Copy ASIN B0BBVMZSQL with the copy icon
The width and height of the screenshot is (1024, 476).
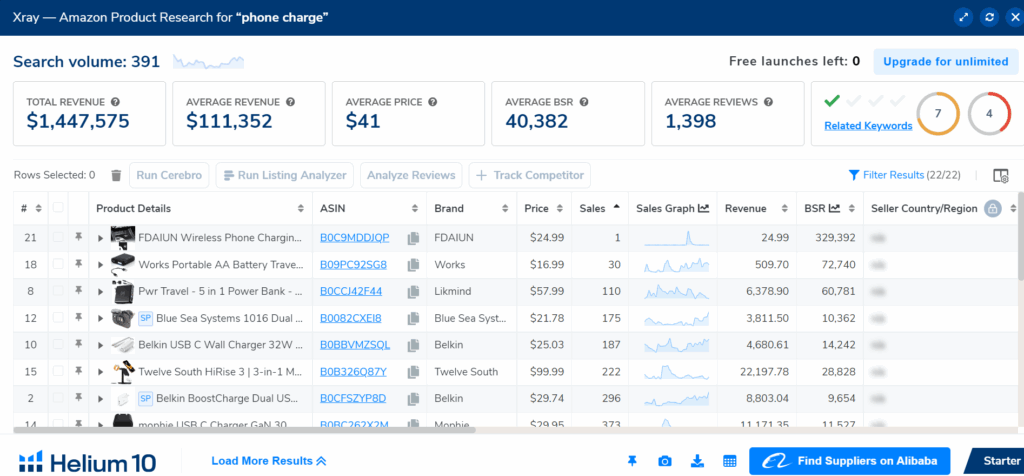pos(413,345)
